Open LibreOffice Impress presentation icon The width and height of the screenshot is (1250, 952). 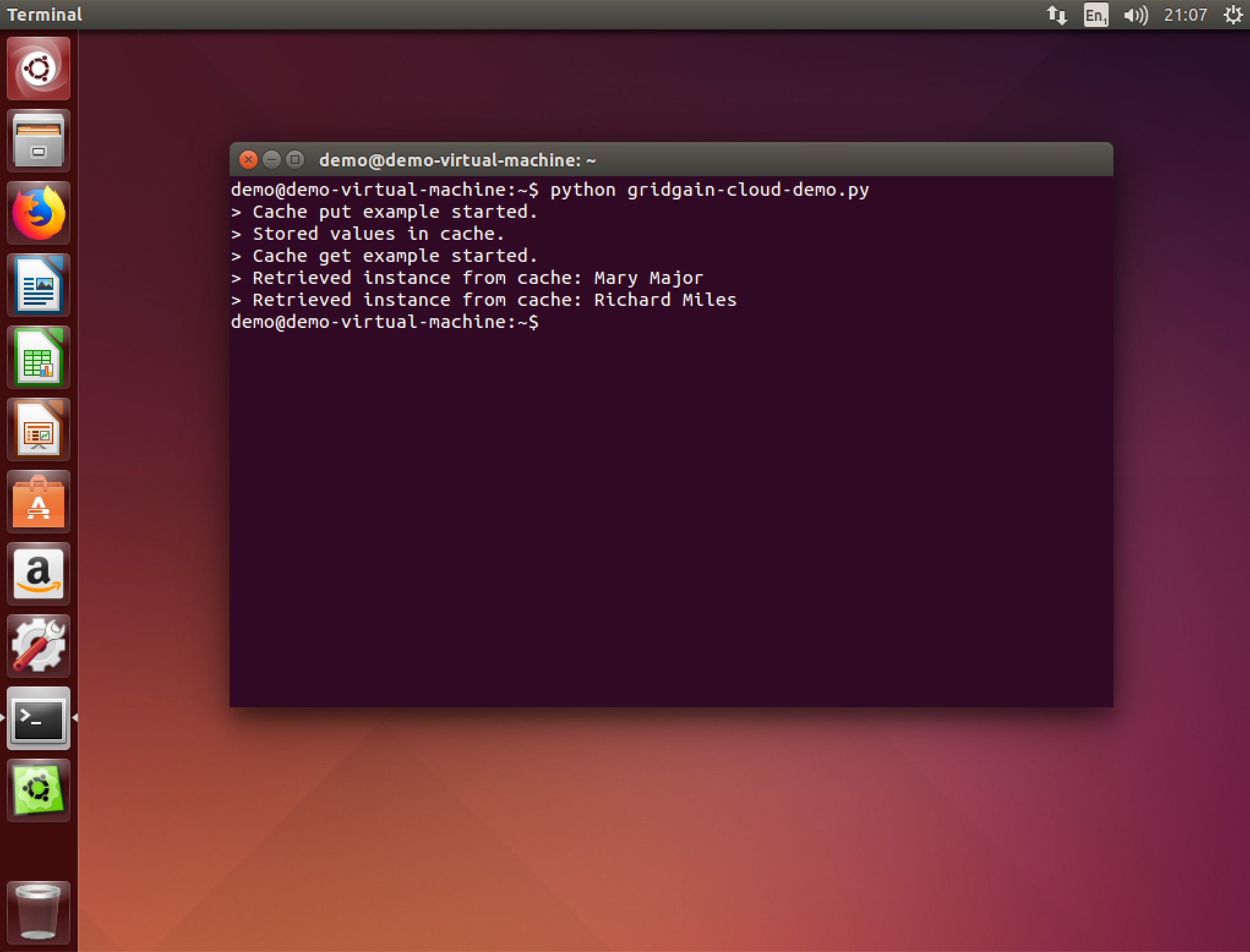[39, 430]
